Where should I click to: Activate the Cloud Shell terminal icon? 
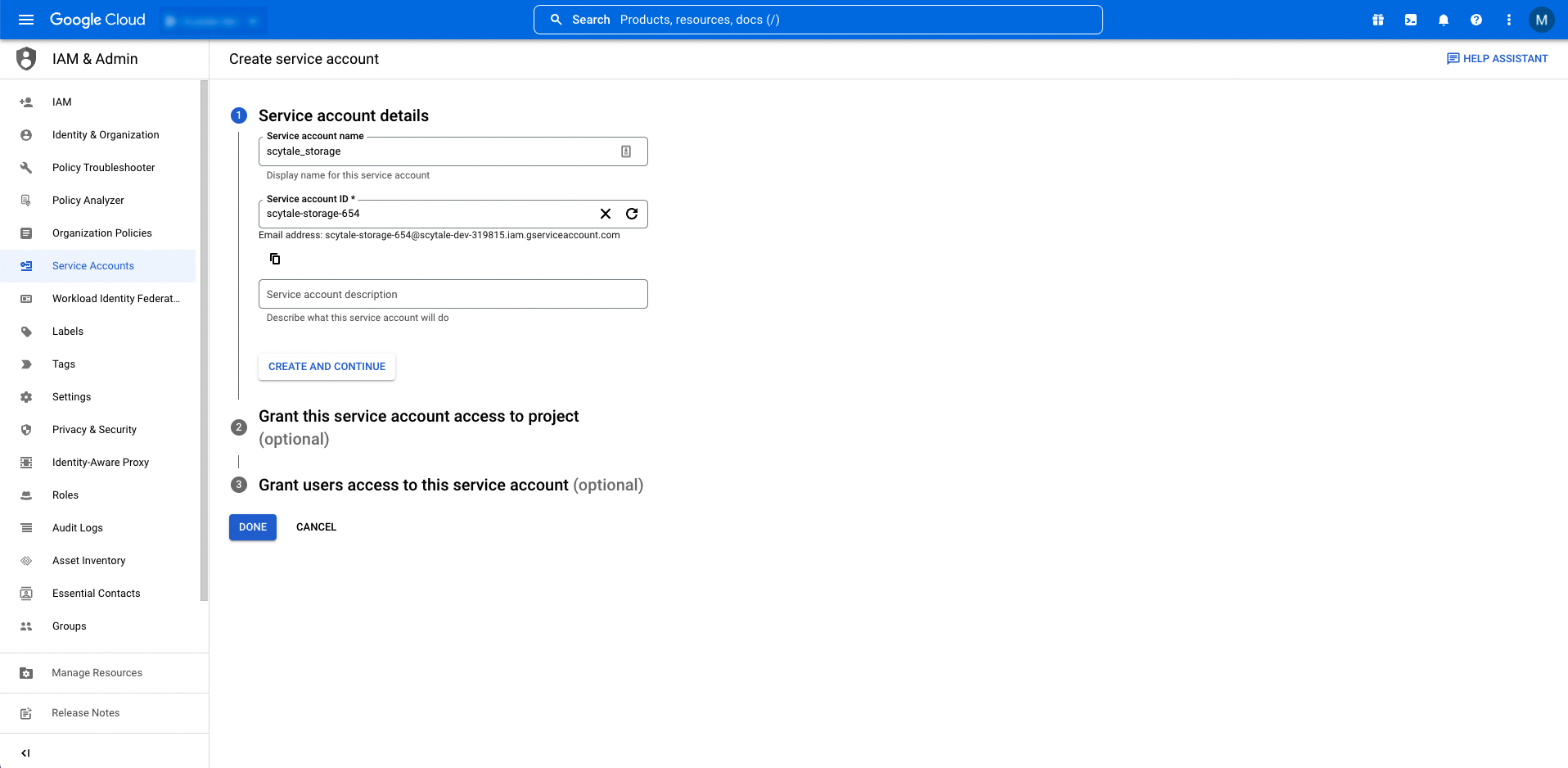point(1411,20)
